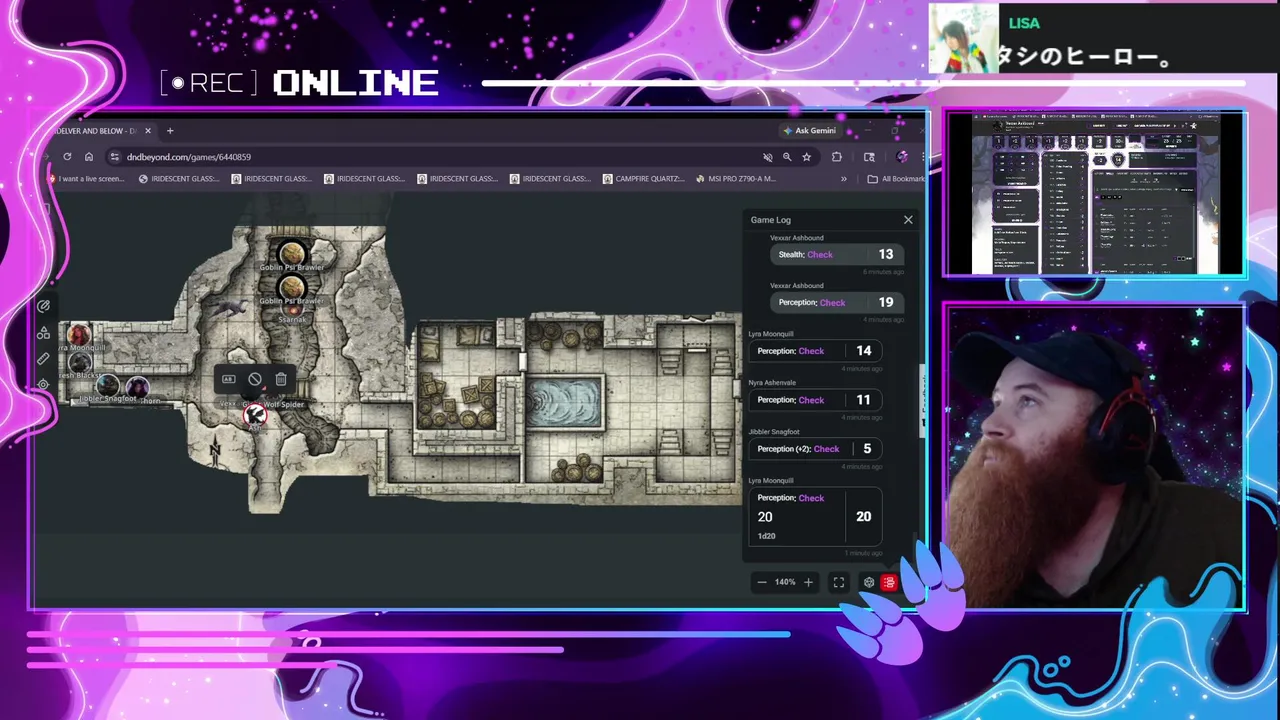
Task: Click the LISA music cover thumbnail
Action: tap(964, 38)
